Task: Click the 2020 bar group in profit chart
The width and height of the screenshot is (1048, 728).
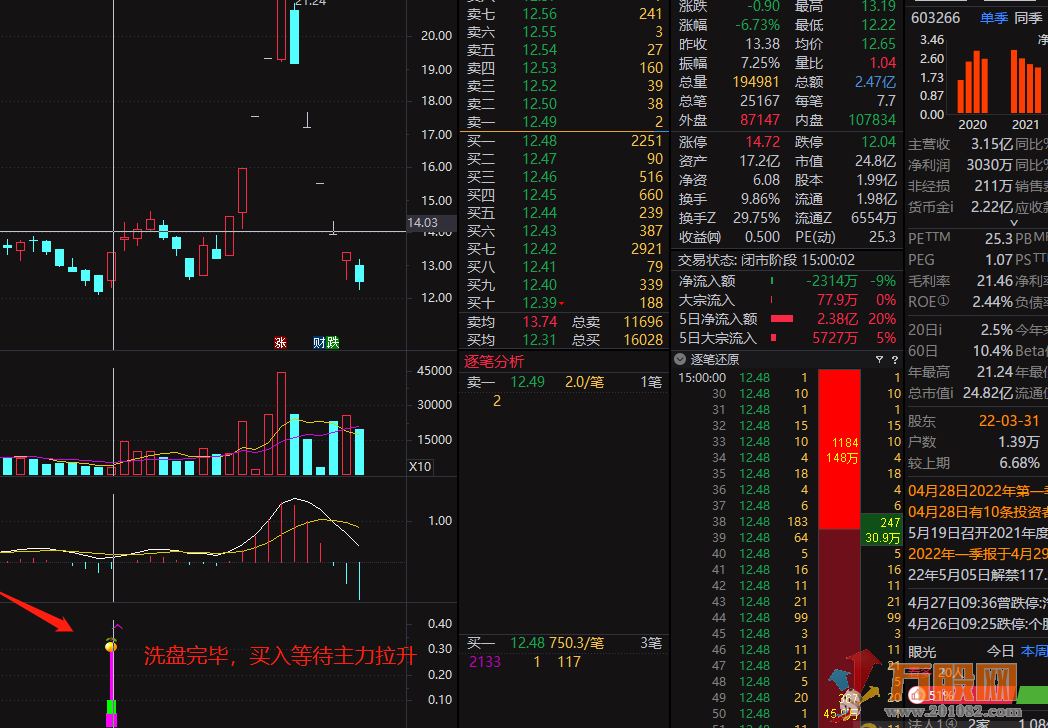Action: pos(972,82)
